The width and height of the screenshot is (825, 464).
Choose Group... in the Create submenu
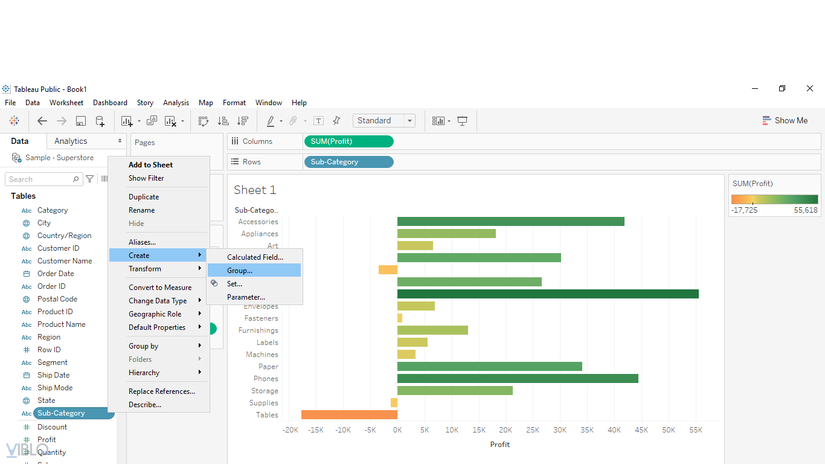[255, 270]
